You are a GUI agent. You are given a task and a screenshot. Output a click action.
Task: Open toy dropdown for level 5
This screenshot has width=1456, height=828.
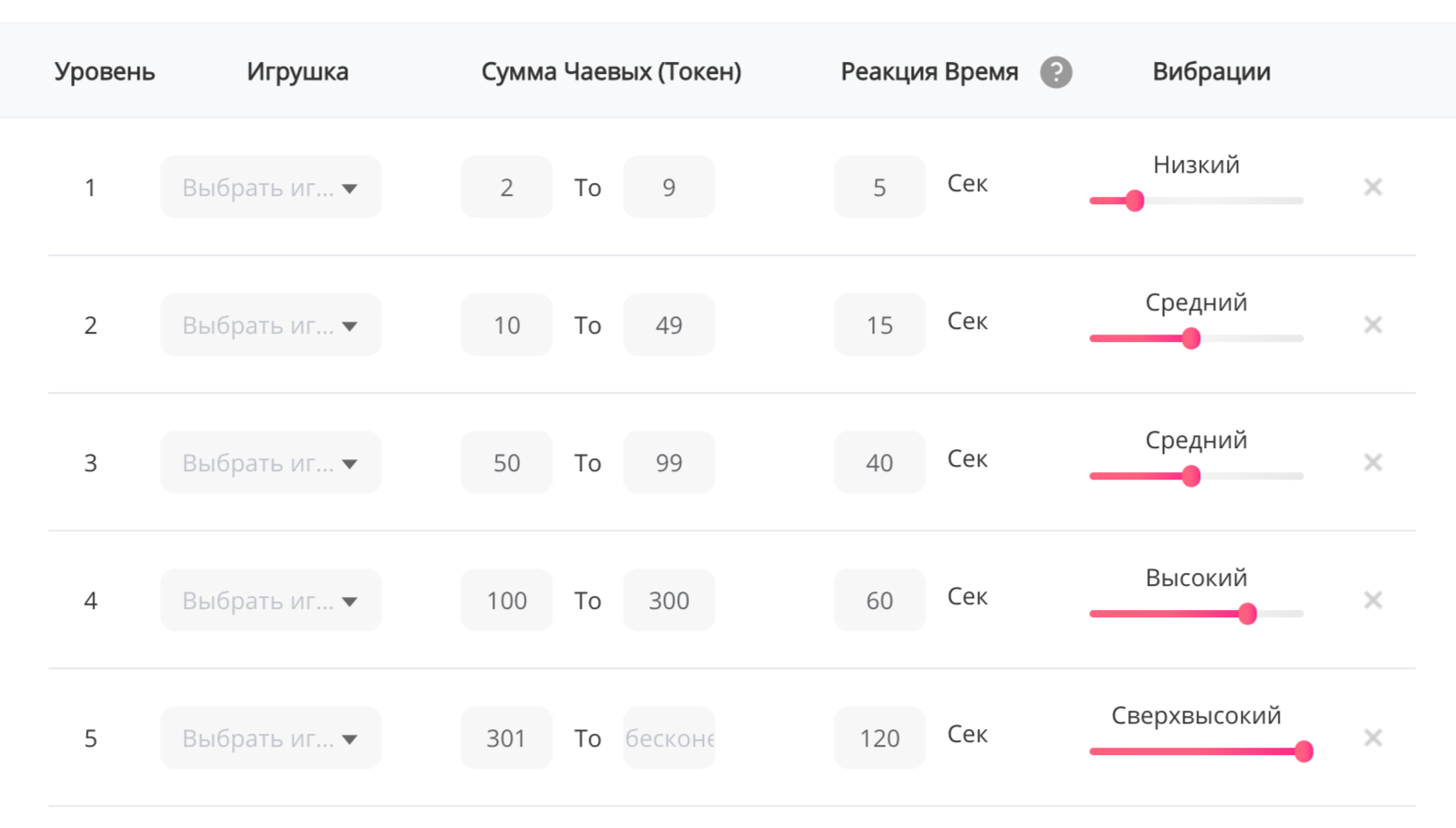tap(271, 738)
